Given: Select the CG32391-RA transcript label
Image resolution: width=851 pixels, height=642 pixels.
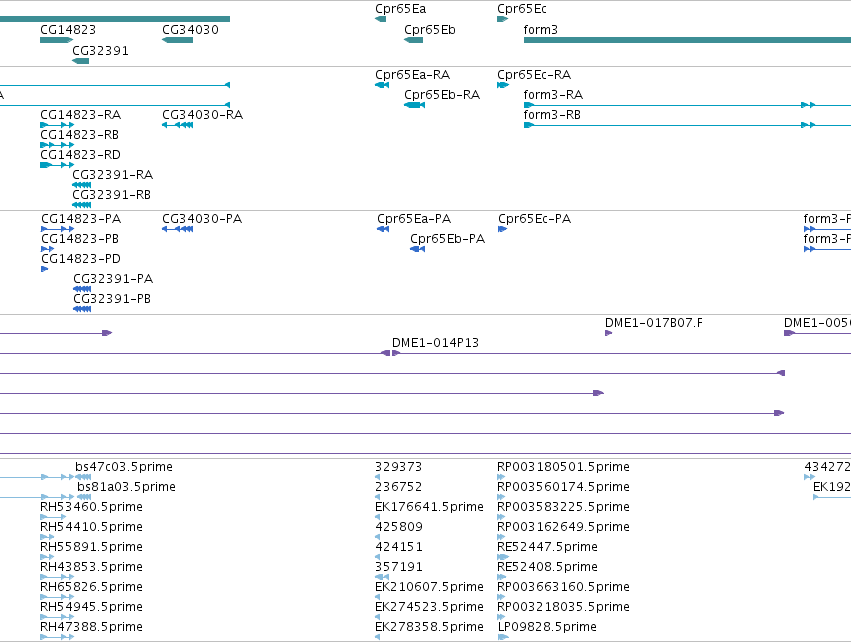Looking at the screenshot, I should 112,175.
